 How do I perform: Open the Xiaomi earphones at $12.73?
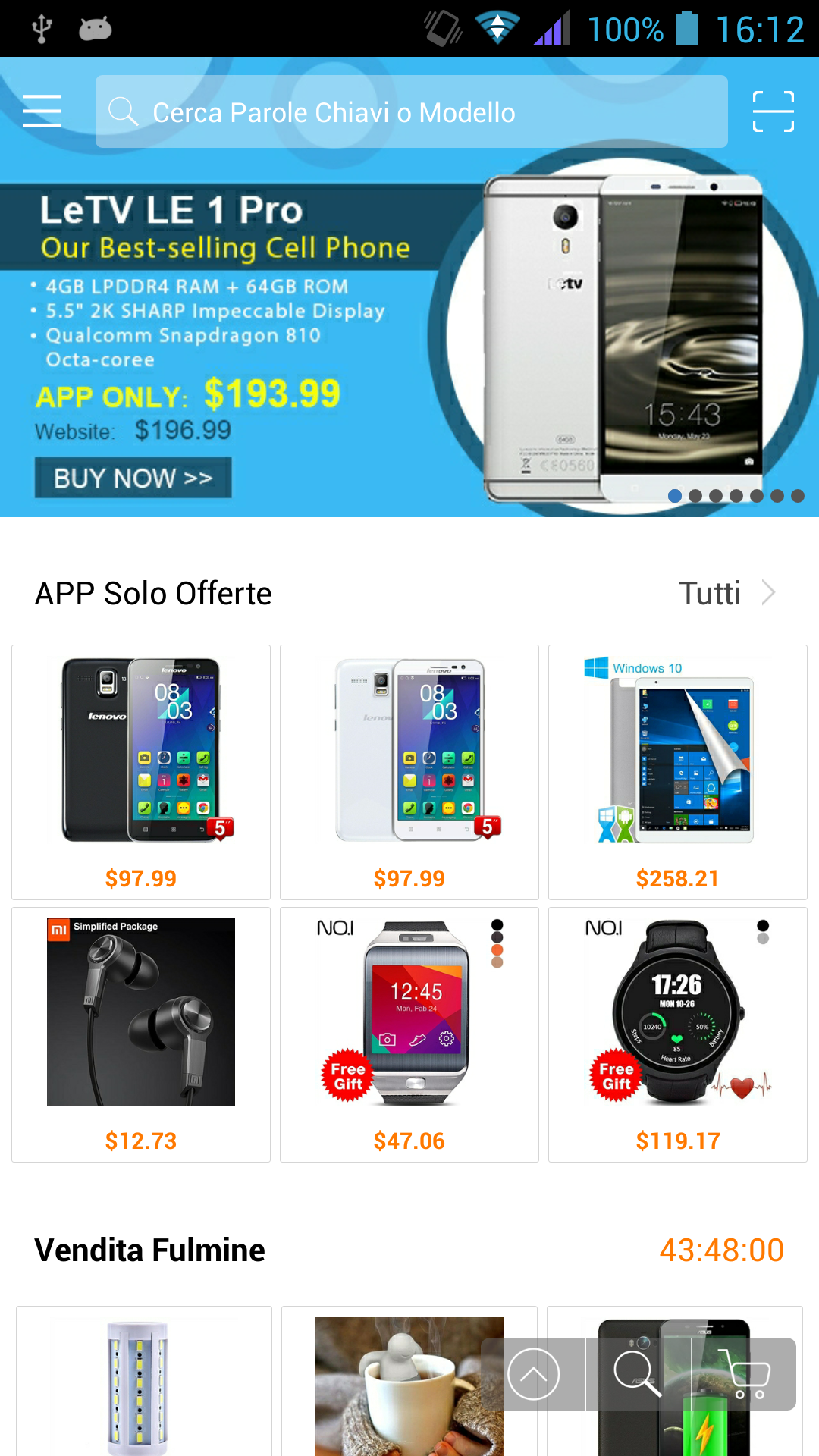coord(141,1034)
